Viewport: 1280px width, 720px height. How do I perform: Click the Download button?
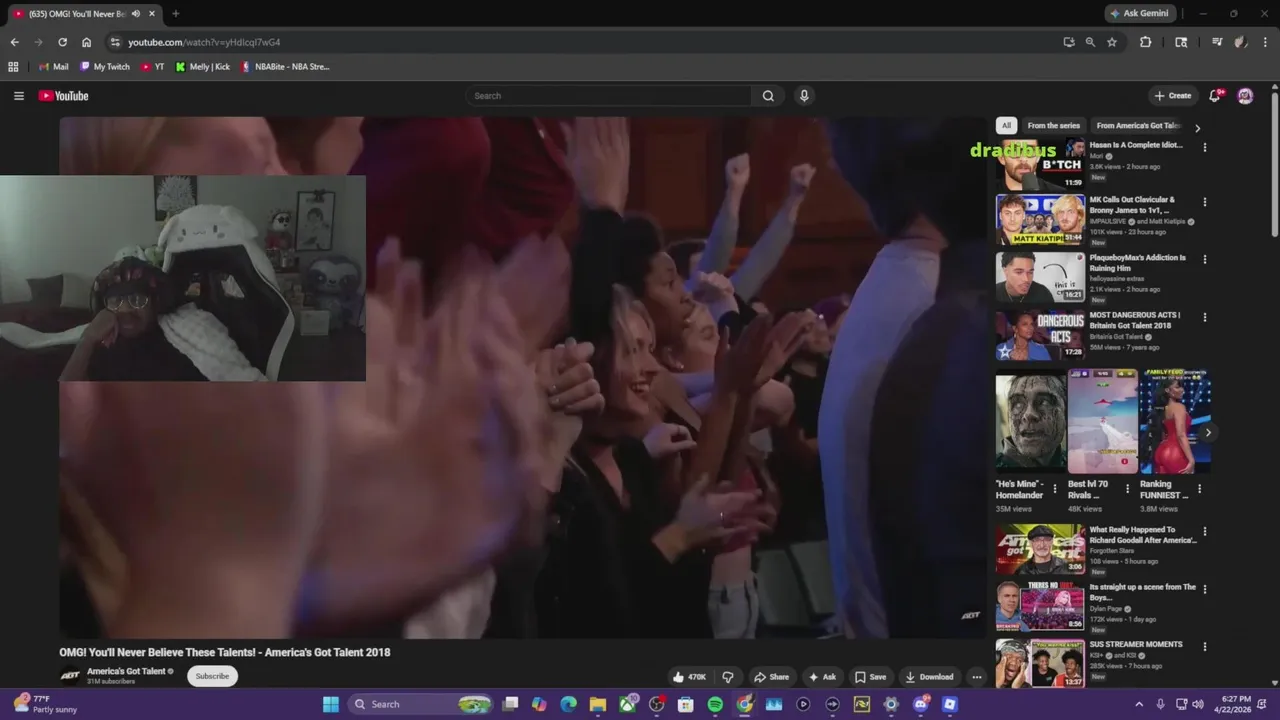(929, 677)
